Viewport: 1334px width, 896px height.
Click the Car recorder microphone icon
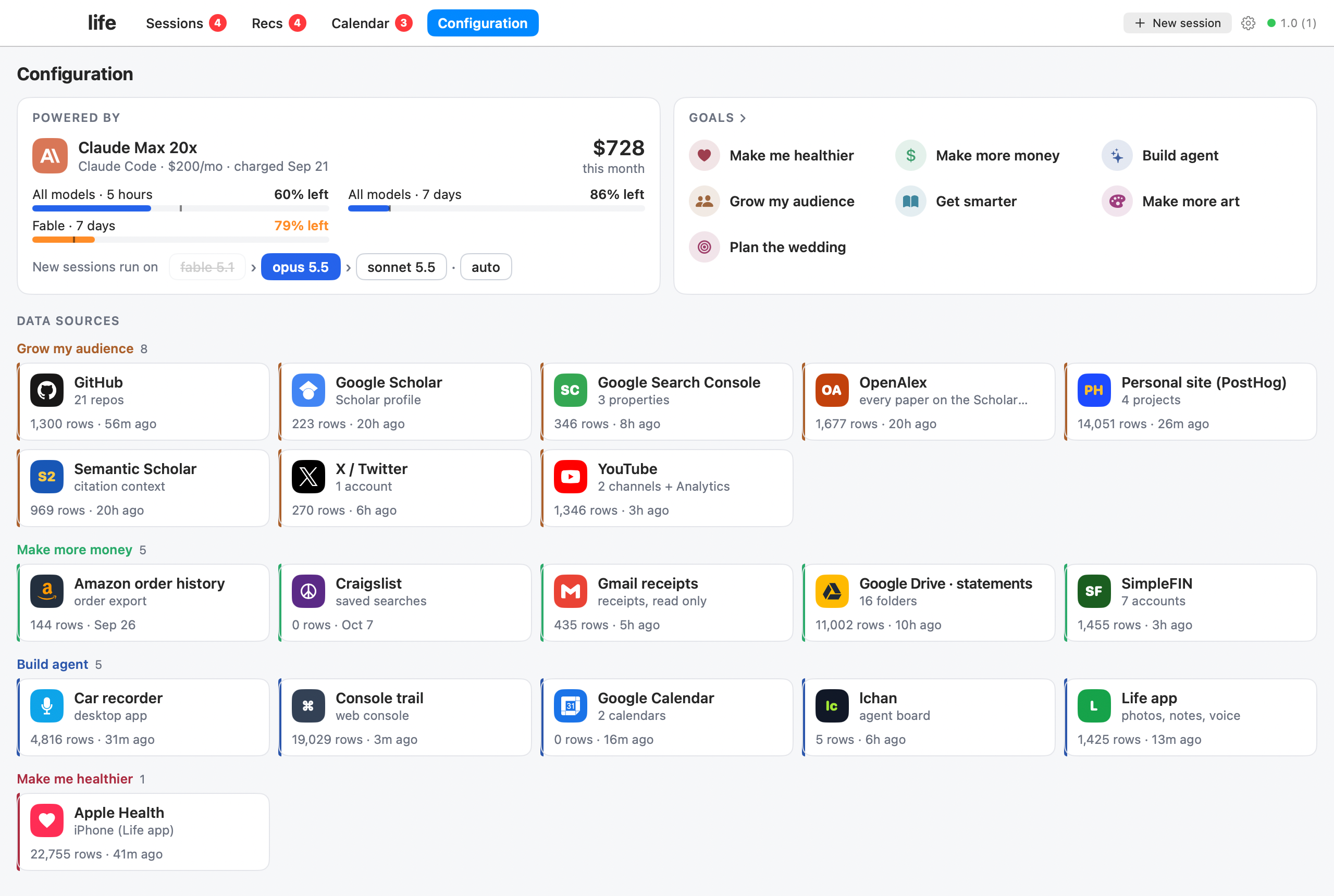(x=47, y=706)
